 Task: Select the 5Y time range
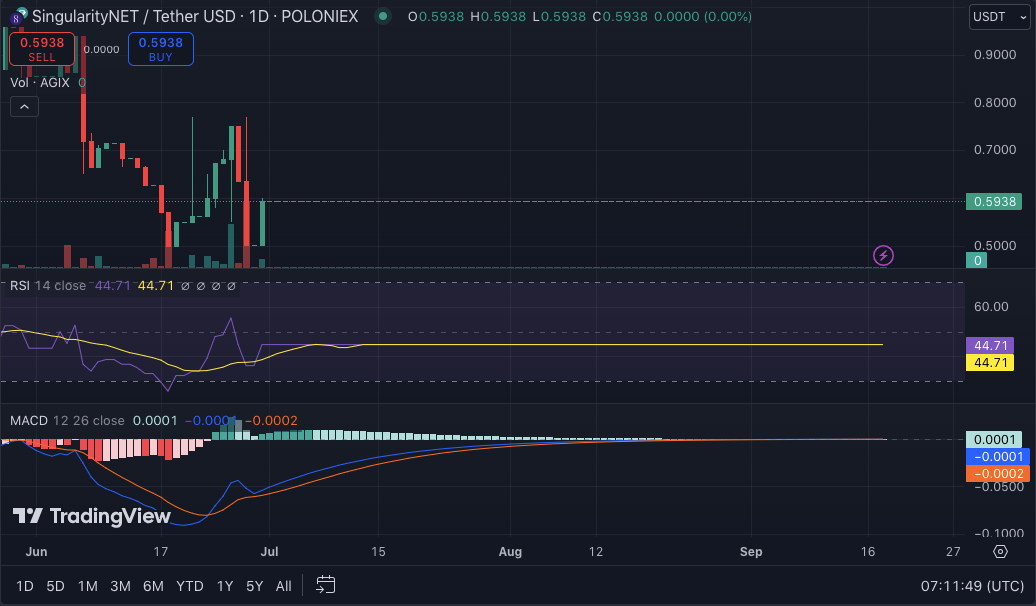coord(254,586)
